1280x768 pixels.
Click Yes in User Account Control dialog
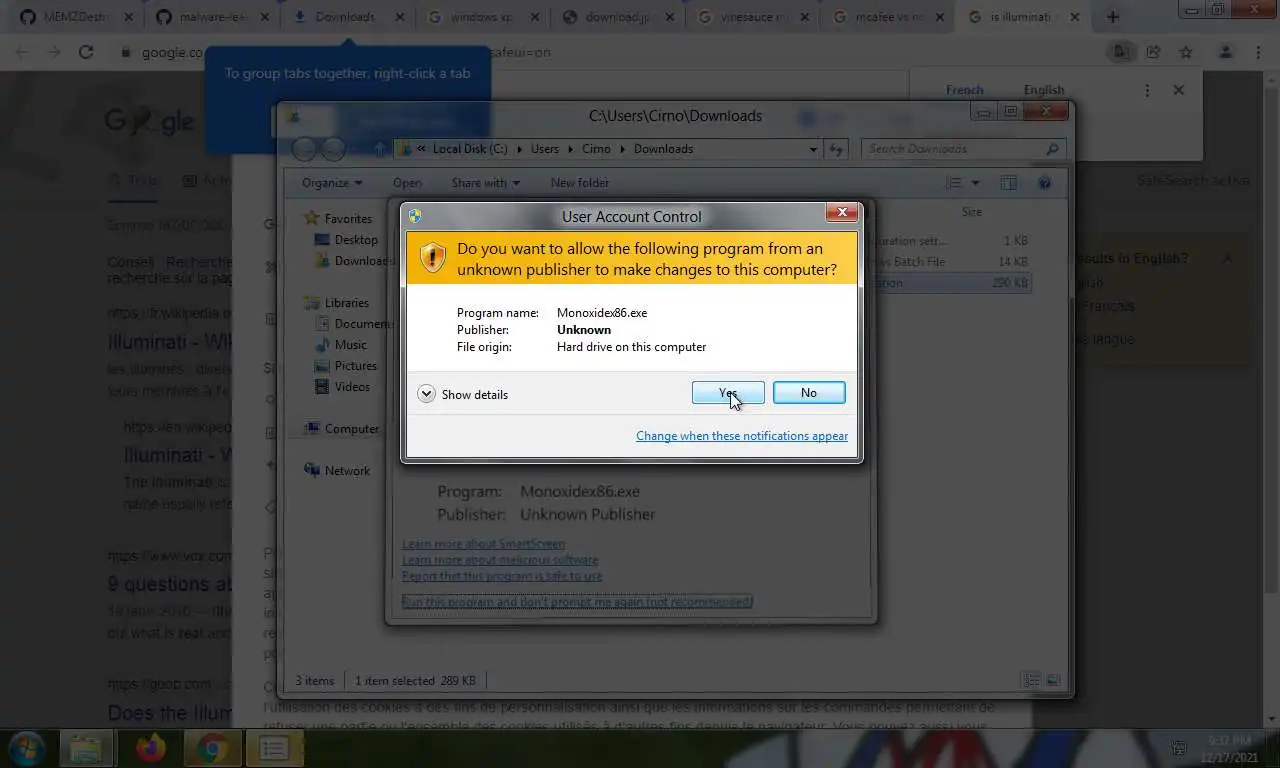tap(728, 393)
